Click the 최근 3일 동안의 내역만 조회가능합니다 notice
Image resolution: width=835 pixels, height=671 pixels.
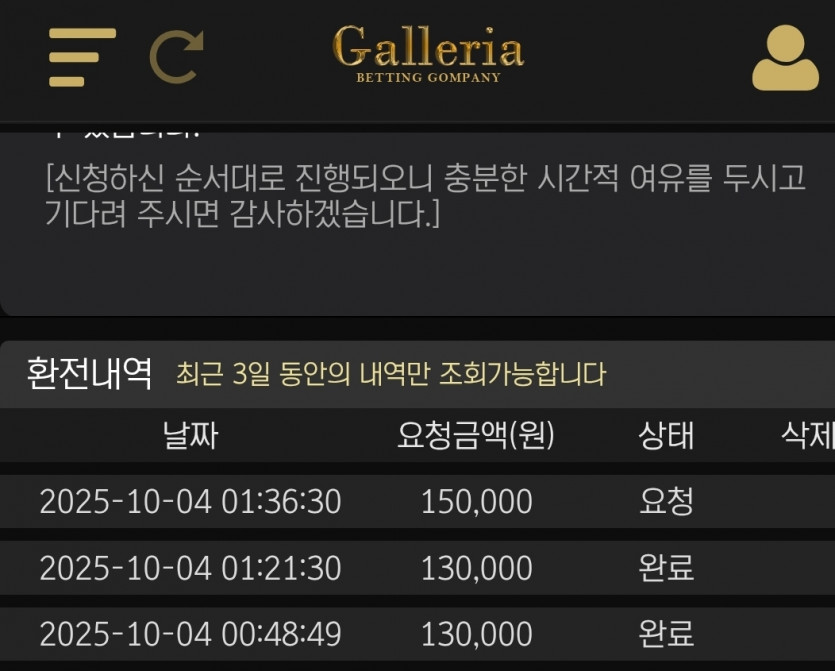pos(390,375)
